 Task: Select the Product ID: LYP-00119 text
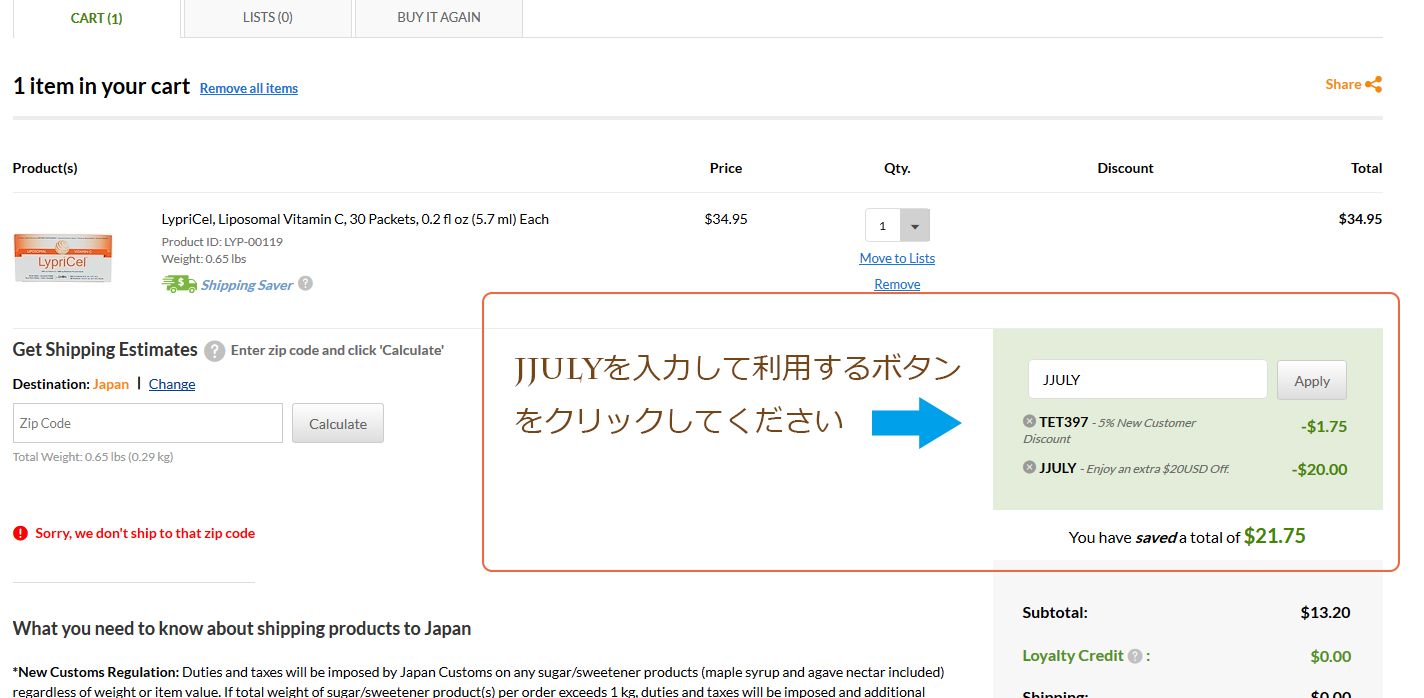[222, 242]
